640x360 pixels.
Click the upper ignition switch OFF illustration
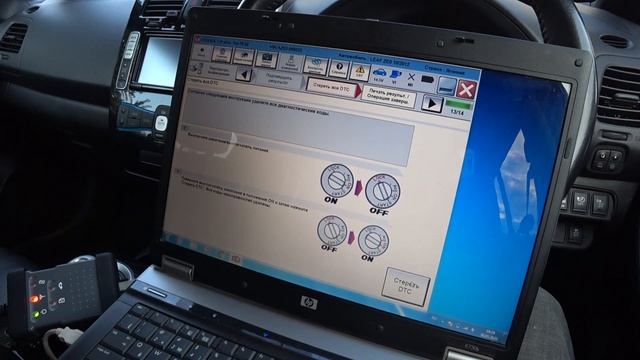(x=382, y=194)
